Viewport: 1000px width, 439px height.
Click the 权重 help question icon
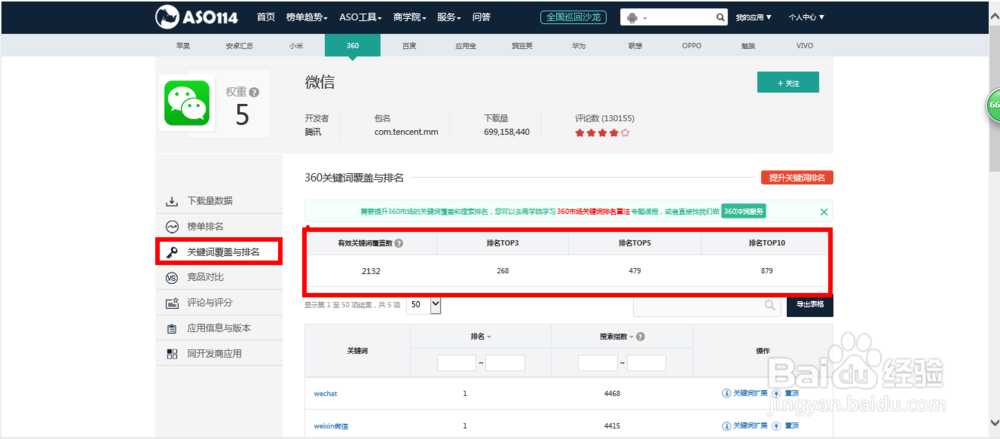(x=254, y=93)
